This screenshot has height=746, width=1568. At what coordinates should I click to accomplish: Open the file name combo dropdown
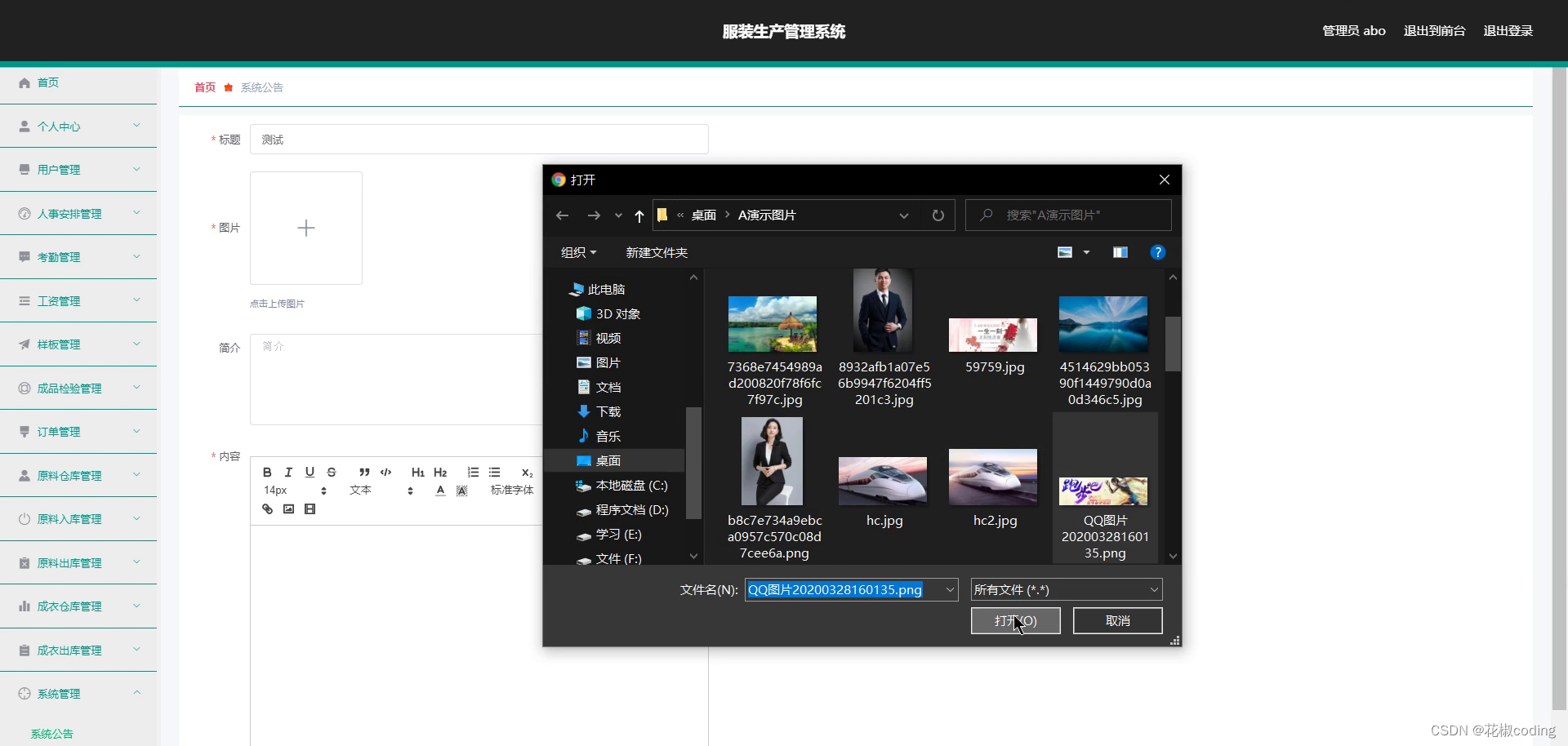(x=950, y=589)
